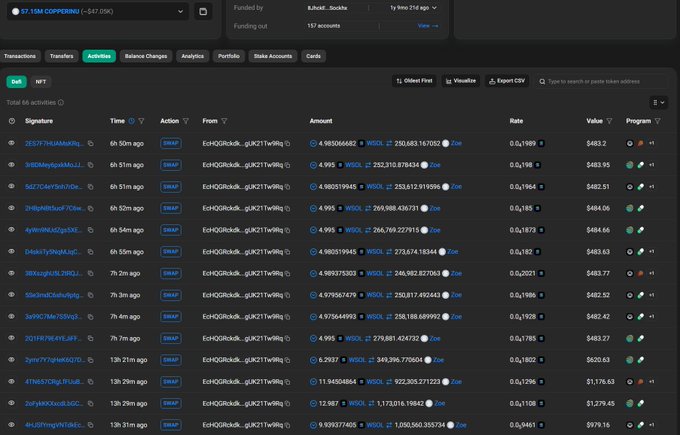This screenshot has width=680, height=435.
Task: Click the View link for Funding out
Action: click(x=428, y=26)
